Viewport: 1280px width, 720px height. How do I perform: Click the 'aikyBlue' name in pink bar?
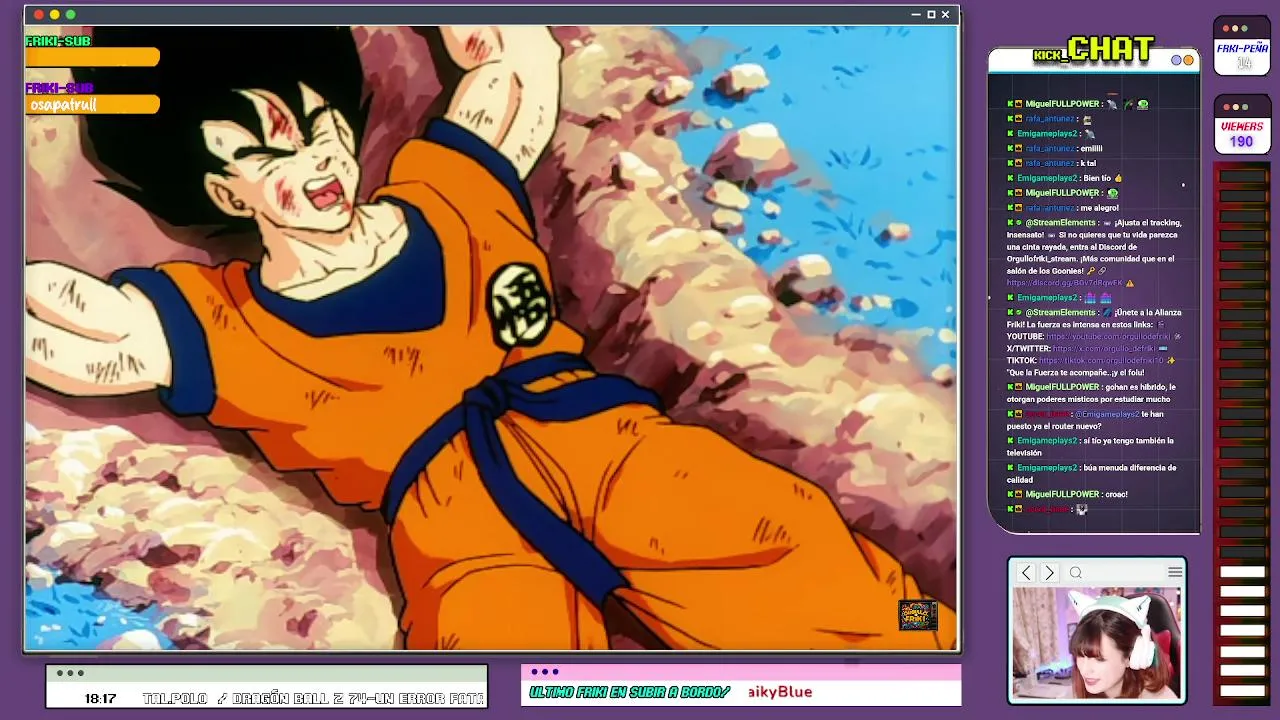(780, 692)
